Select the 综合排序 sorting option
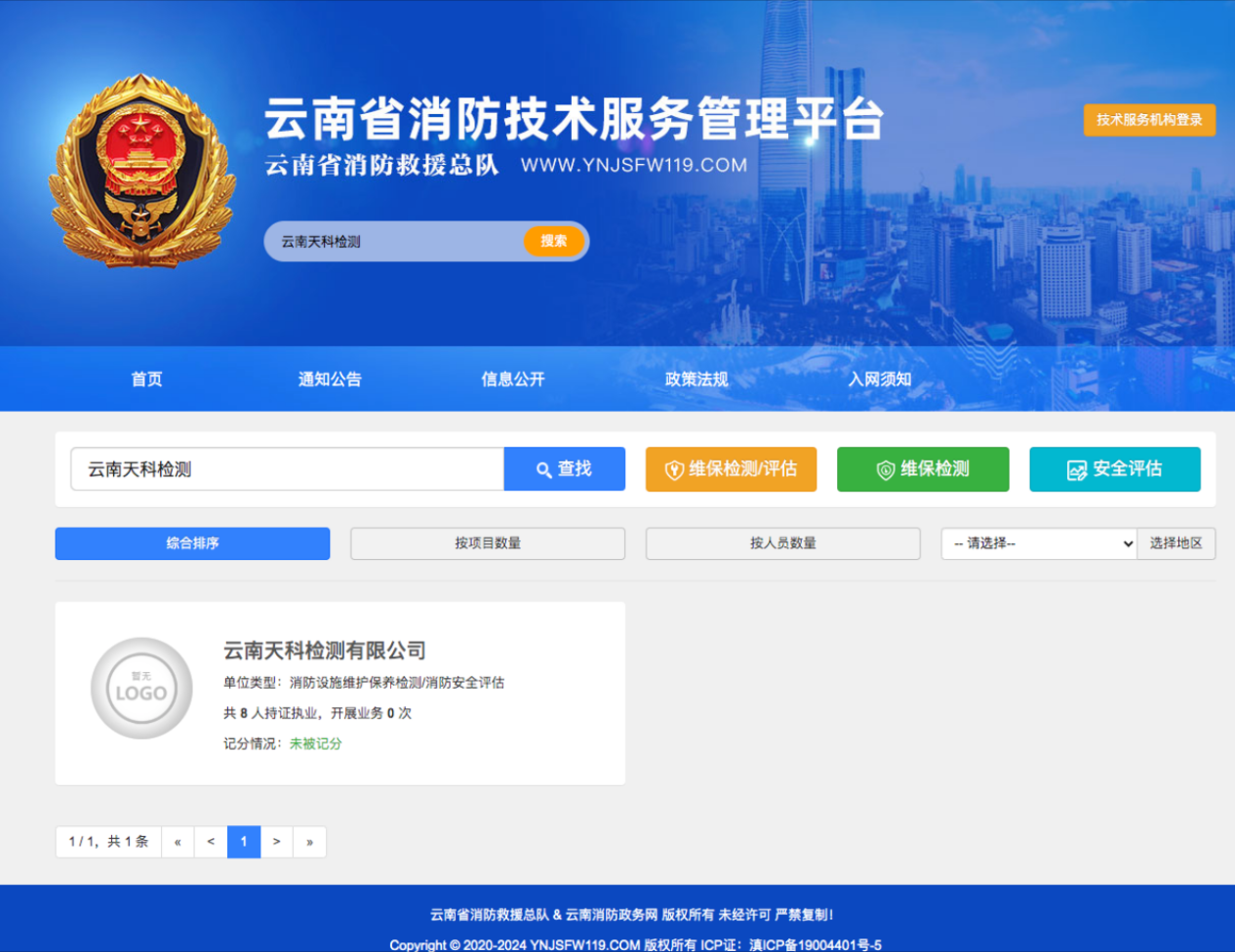 pos(192,543)
